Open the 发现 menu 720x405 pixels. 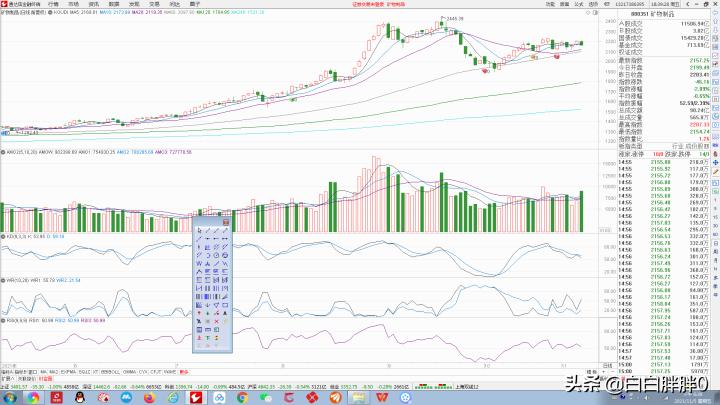[134, 4]
